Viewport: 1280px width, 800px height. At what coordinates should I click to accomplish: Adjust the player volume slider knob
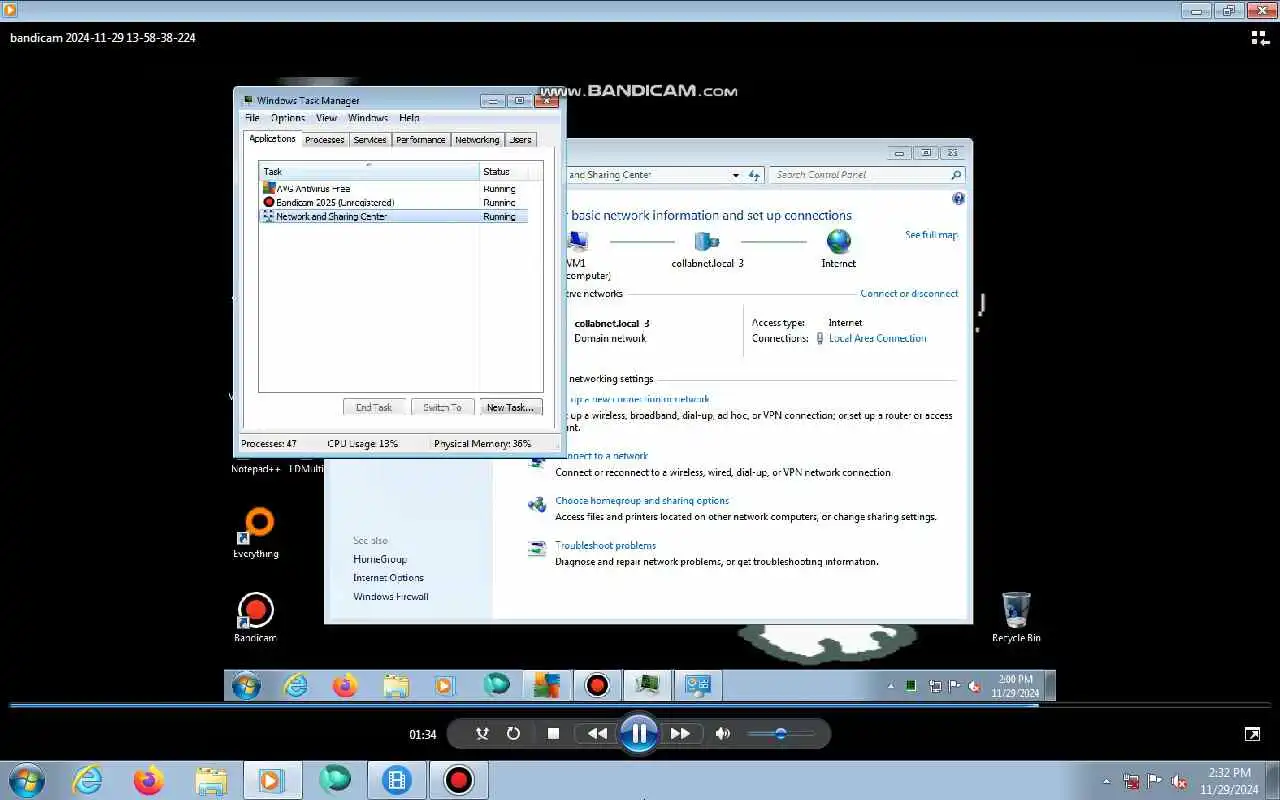781,733
